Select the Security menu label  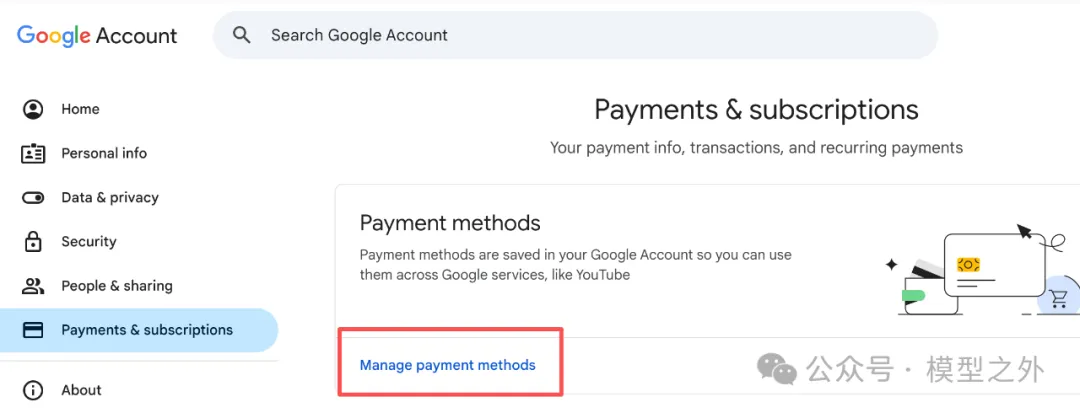click(x=89, y=241)
